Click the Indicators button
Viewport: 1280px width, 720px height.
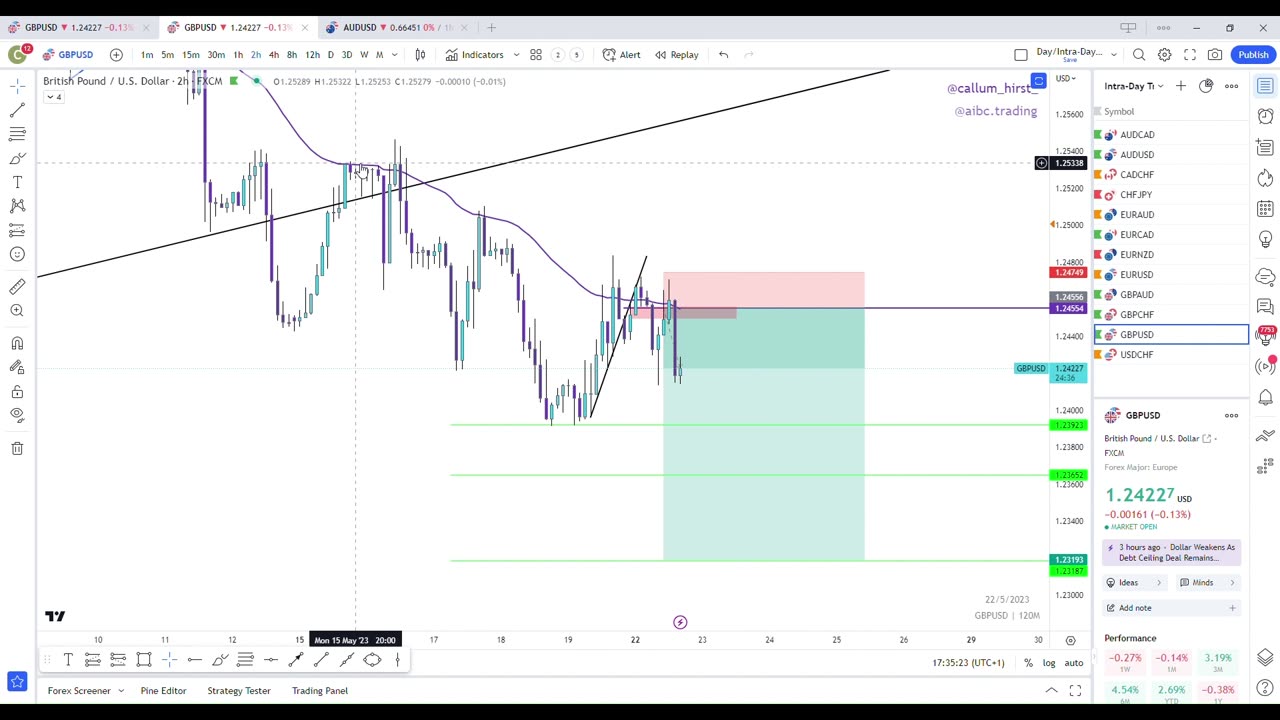(x=475, y=55)
